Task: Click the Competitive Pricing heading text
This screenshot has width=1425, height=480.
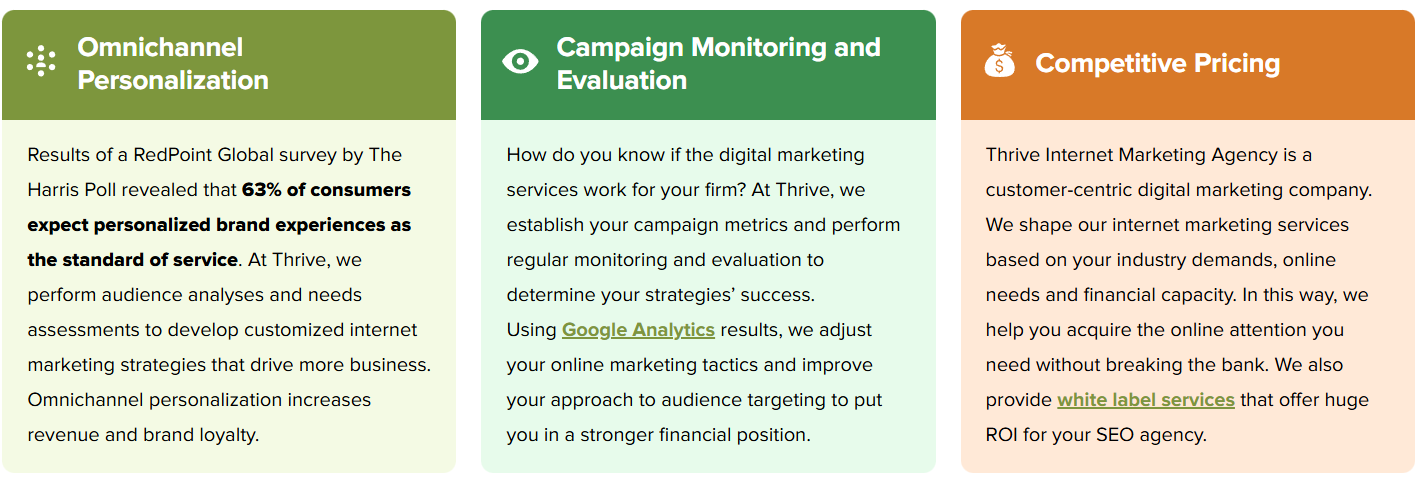Action: pyautogui.click(x=1157, y=63)
